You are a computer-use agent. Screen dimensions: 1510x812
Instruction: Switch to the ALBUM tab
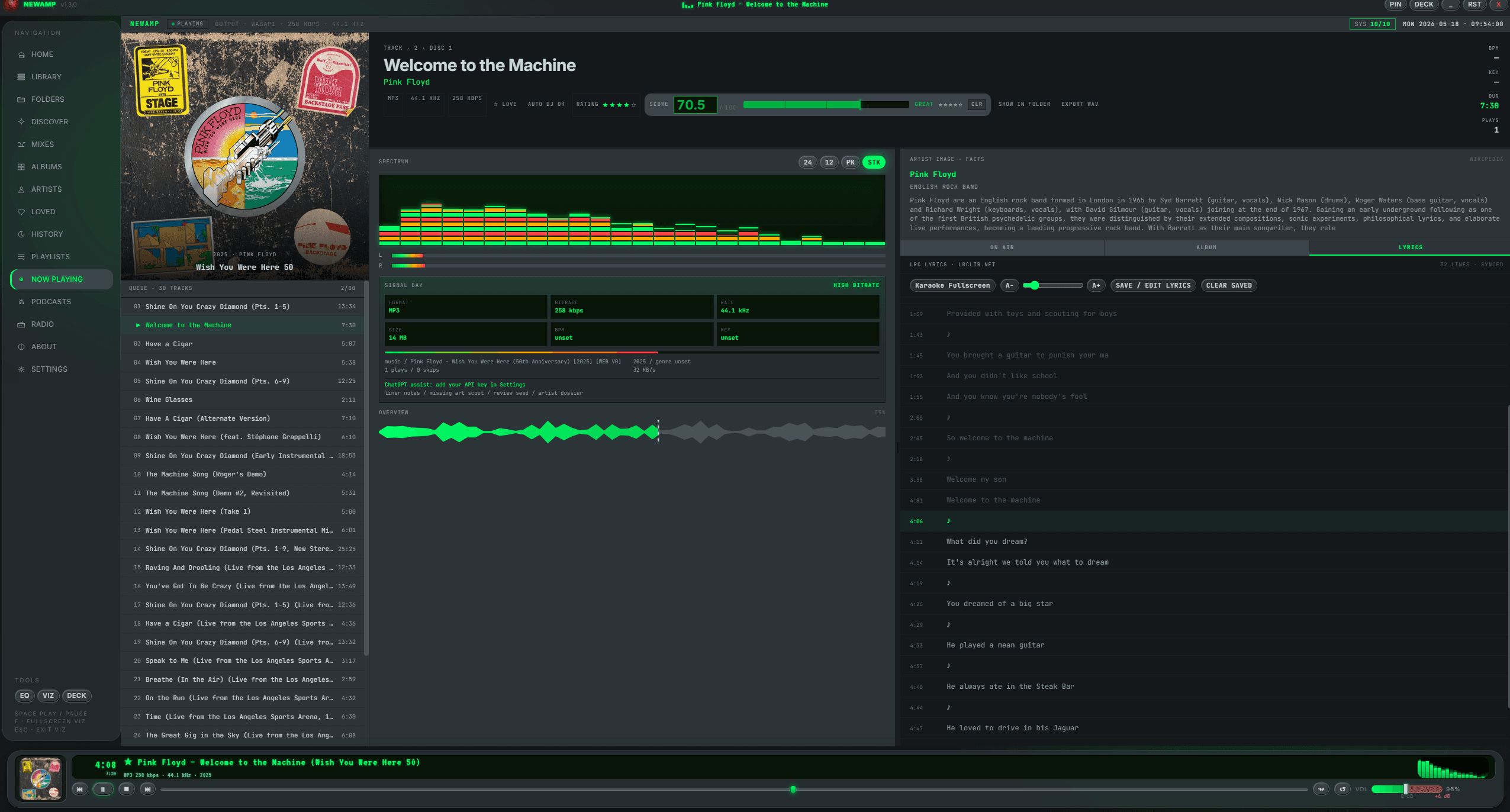click(x=1206, y=247)
